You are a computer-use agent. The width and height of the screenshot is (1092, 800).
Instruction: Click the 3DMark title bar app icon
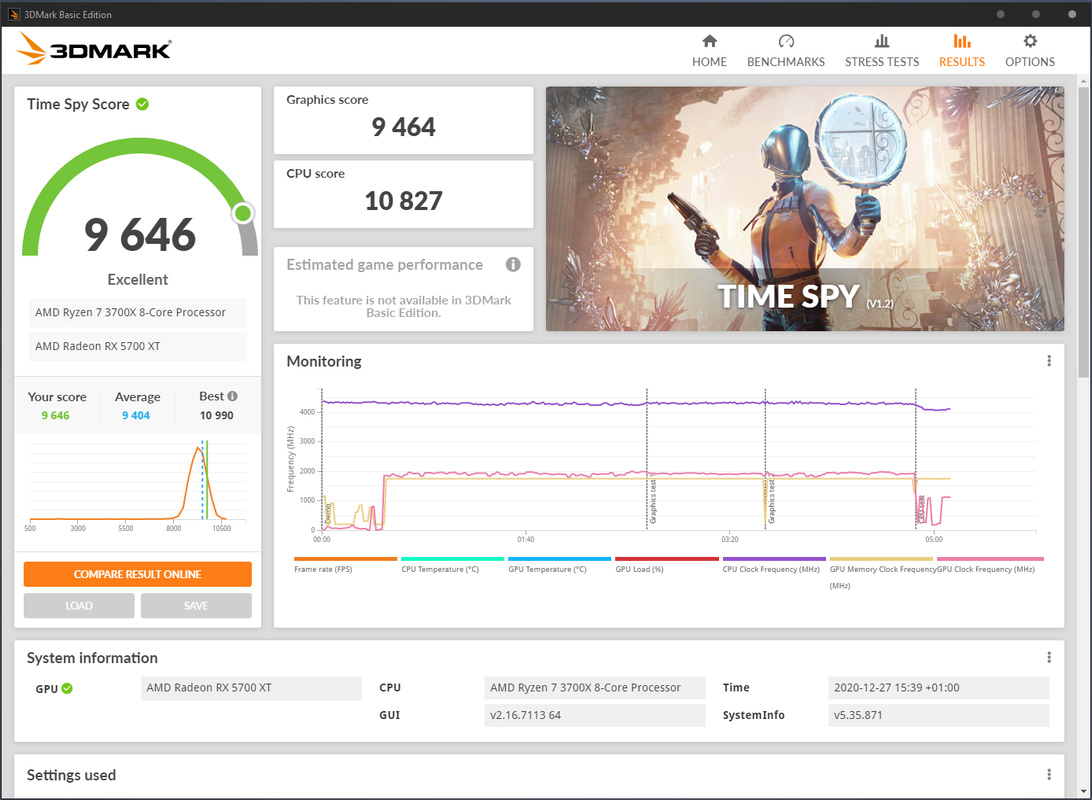14,14
